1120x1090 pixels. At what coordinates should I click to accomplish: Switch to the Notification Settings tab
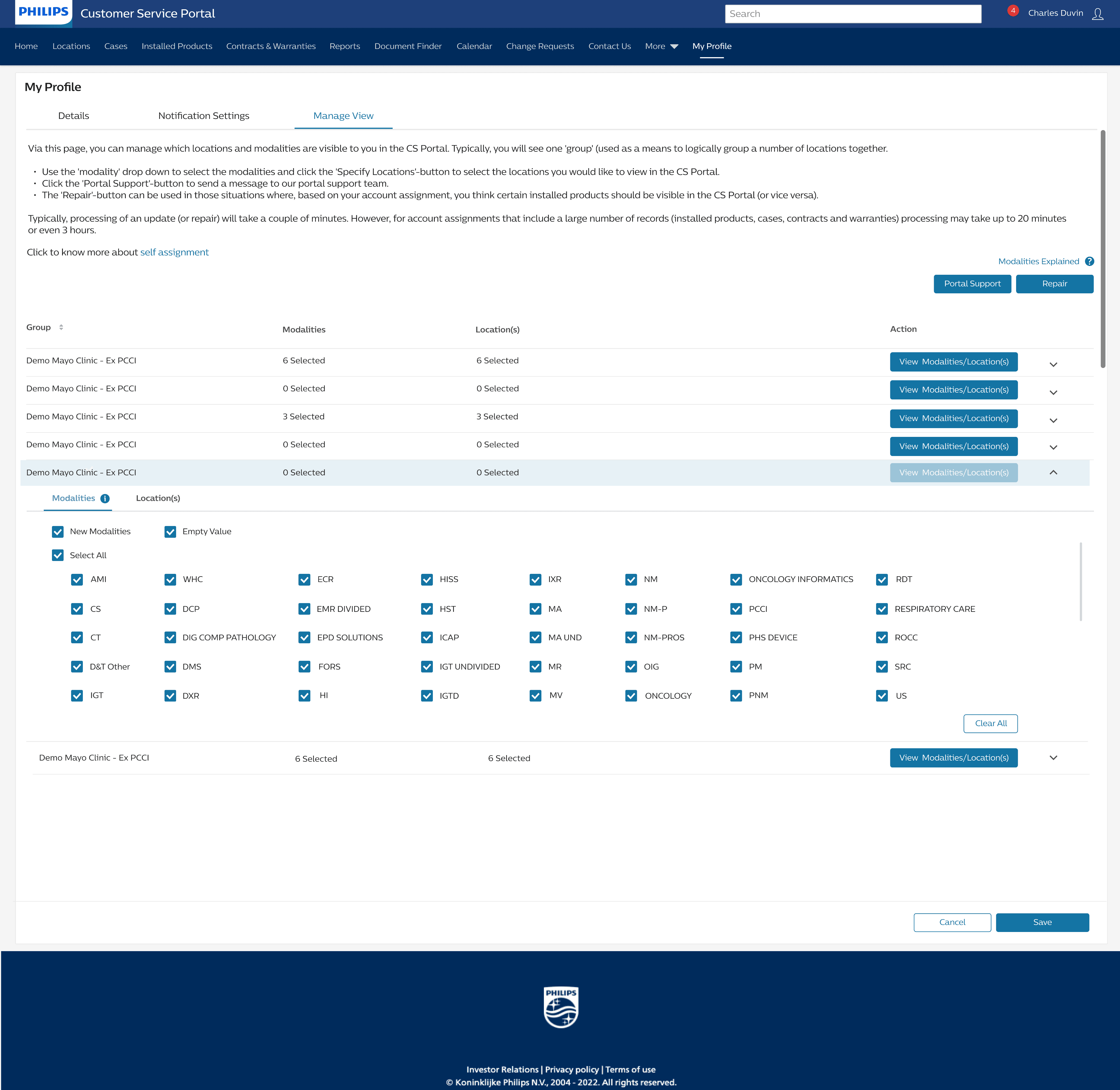[x=204, y=116]
